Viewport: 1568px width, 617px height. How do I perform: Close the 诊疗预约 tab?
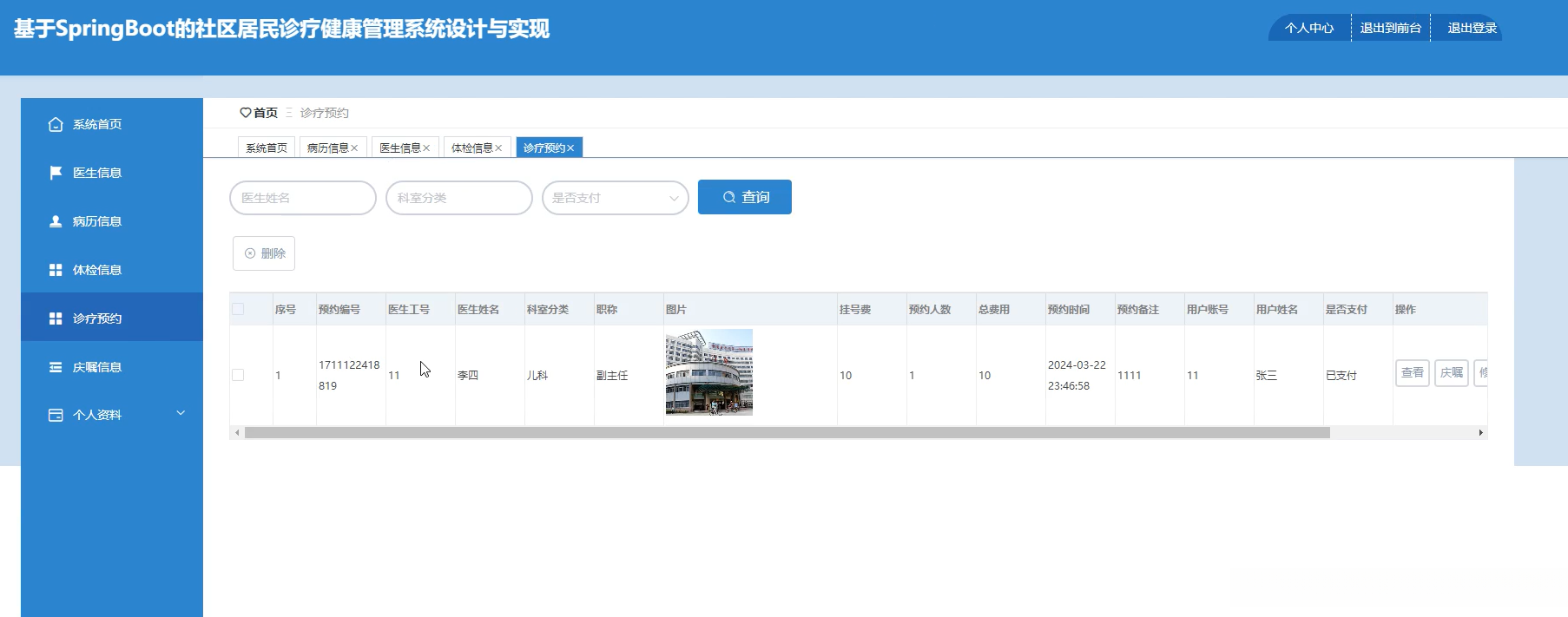point(570,148)
